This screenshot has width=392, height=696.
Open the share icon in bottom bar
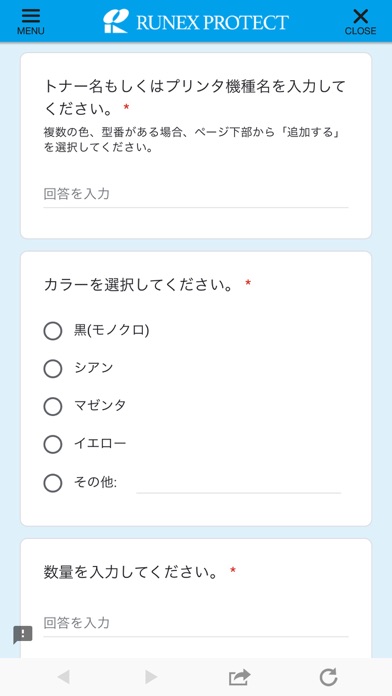240,677
